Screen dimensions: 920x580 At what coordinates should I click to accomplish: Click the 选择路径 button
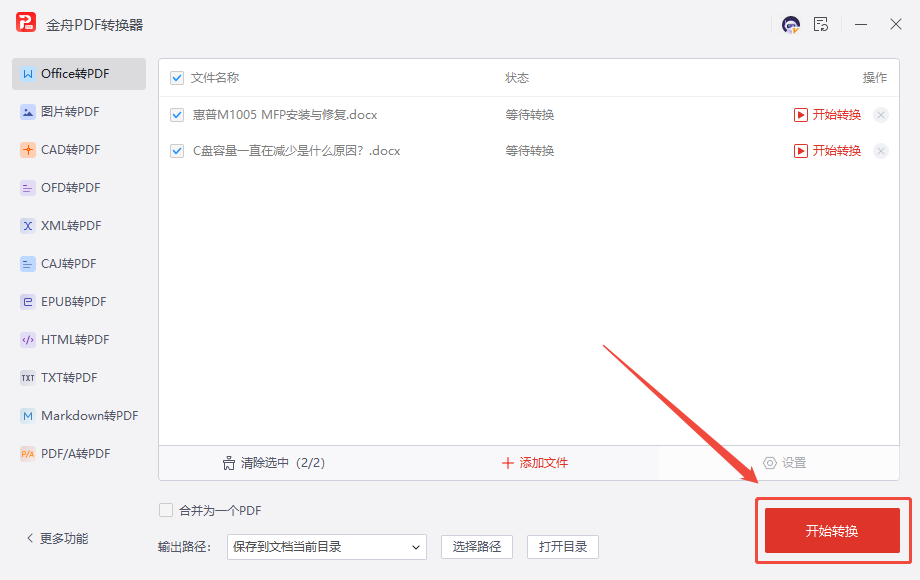pyautogui.click(x=477, y=547)
